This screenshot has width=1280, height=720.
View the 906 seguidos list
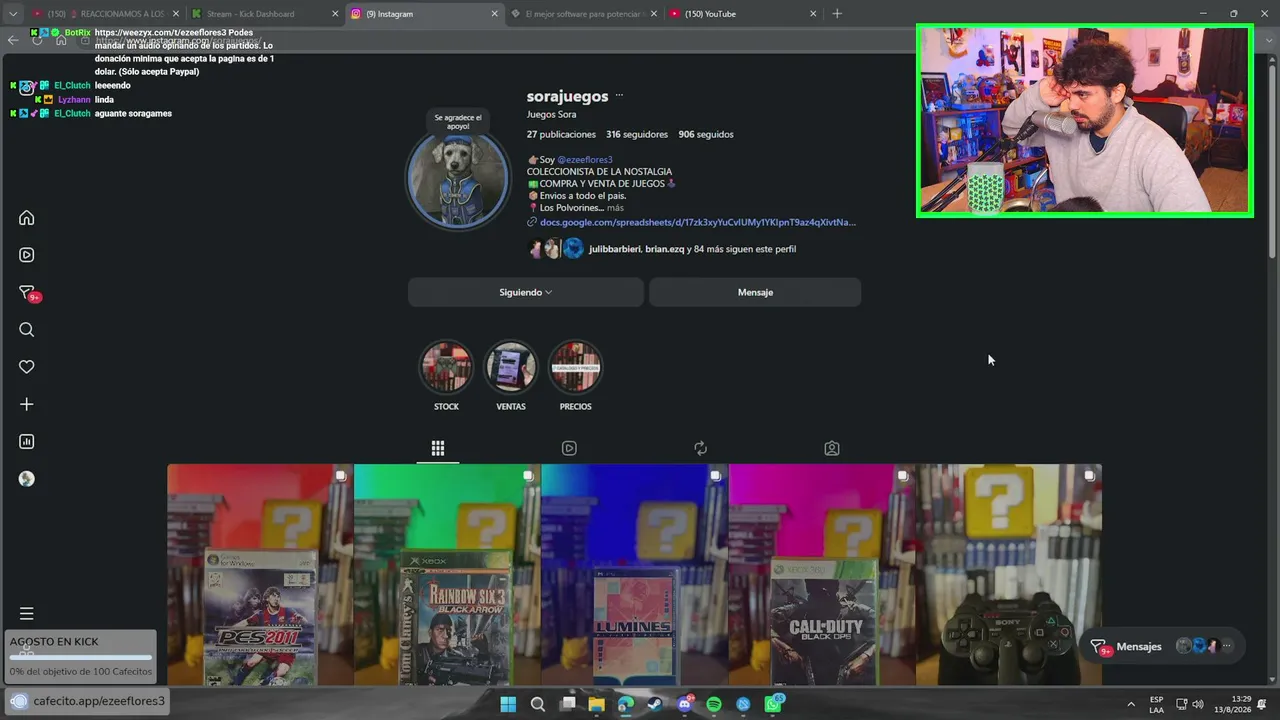[x=706, y=134]
